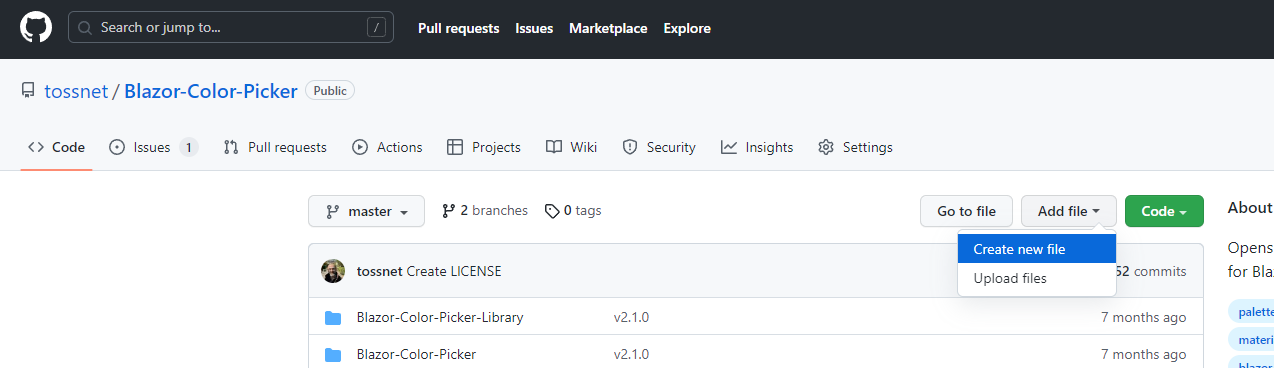This screenshot has width=1274, height=368.
Task: Open Issues in top navigation
Action: point(534,28)
